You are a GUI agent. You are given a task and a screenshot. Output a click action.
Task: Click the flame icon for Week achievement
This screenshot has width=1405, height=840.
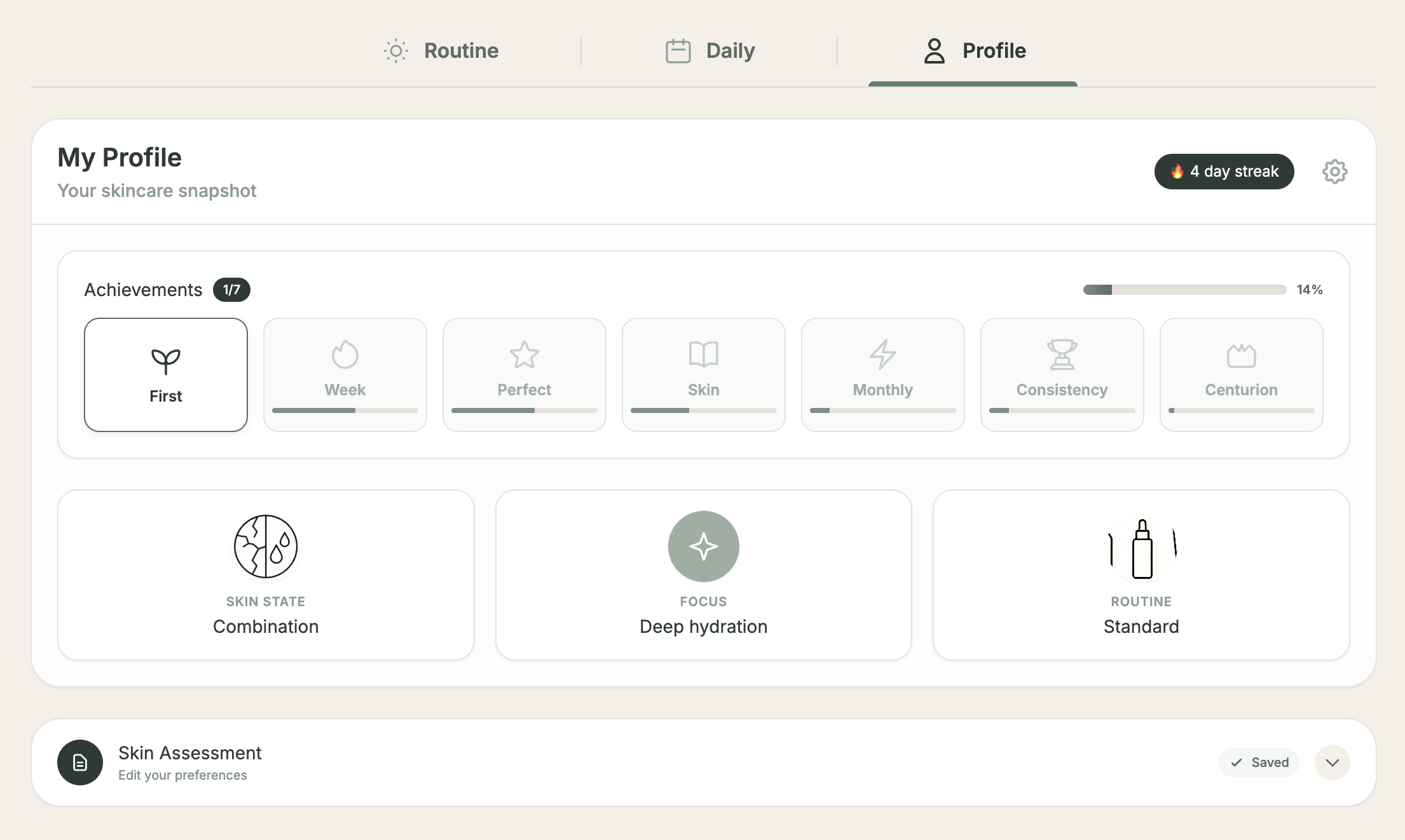pyautogui.click(x=345, y=355)
